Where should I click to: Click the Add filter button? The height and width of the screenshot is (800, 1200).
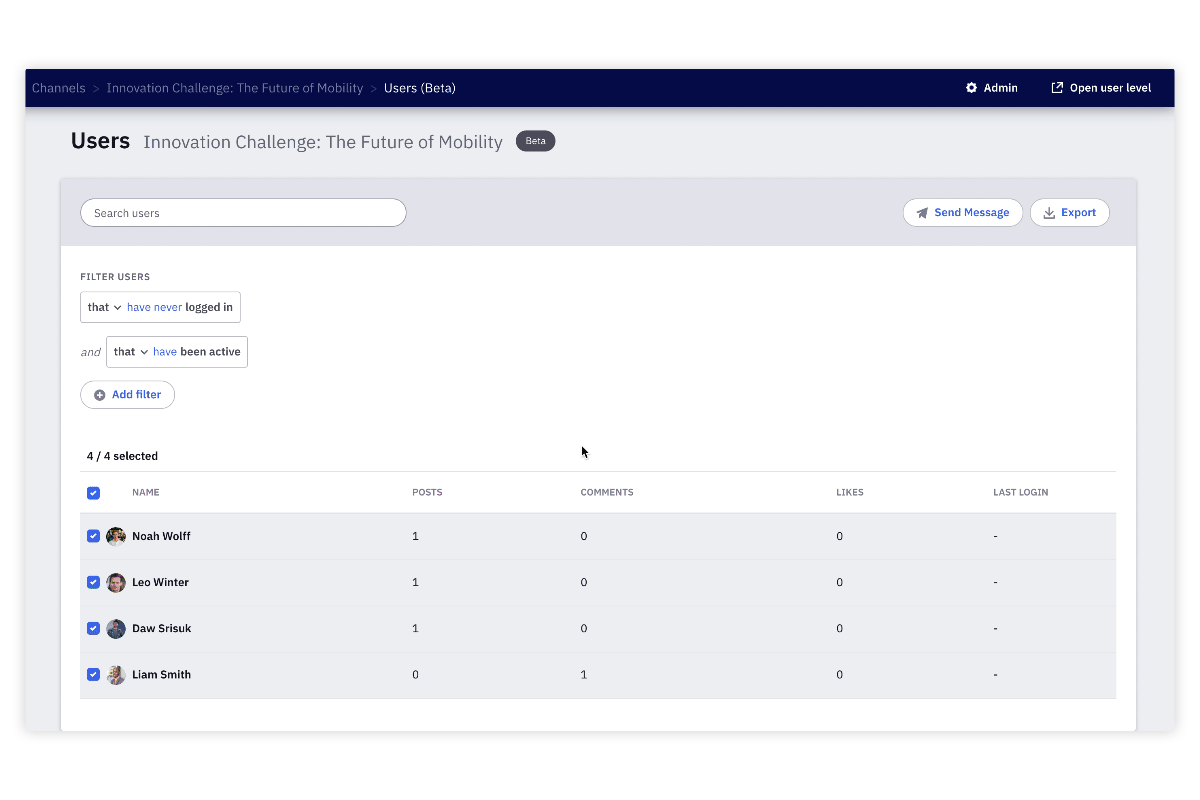coord(127,395)
